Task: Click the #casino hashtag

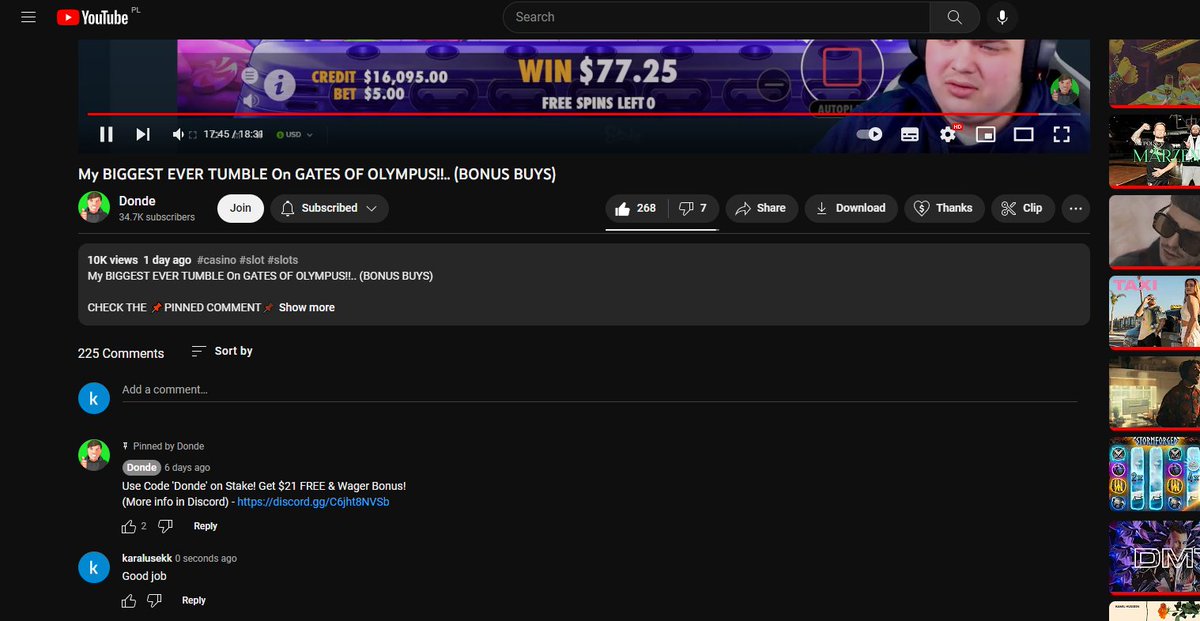Action: click(216, 260)
